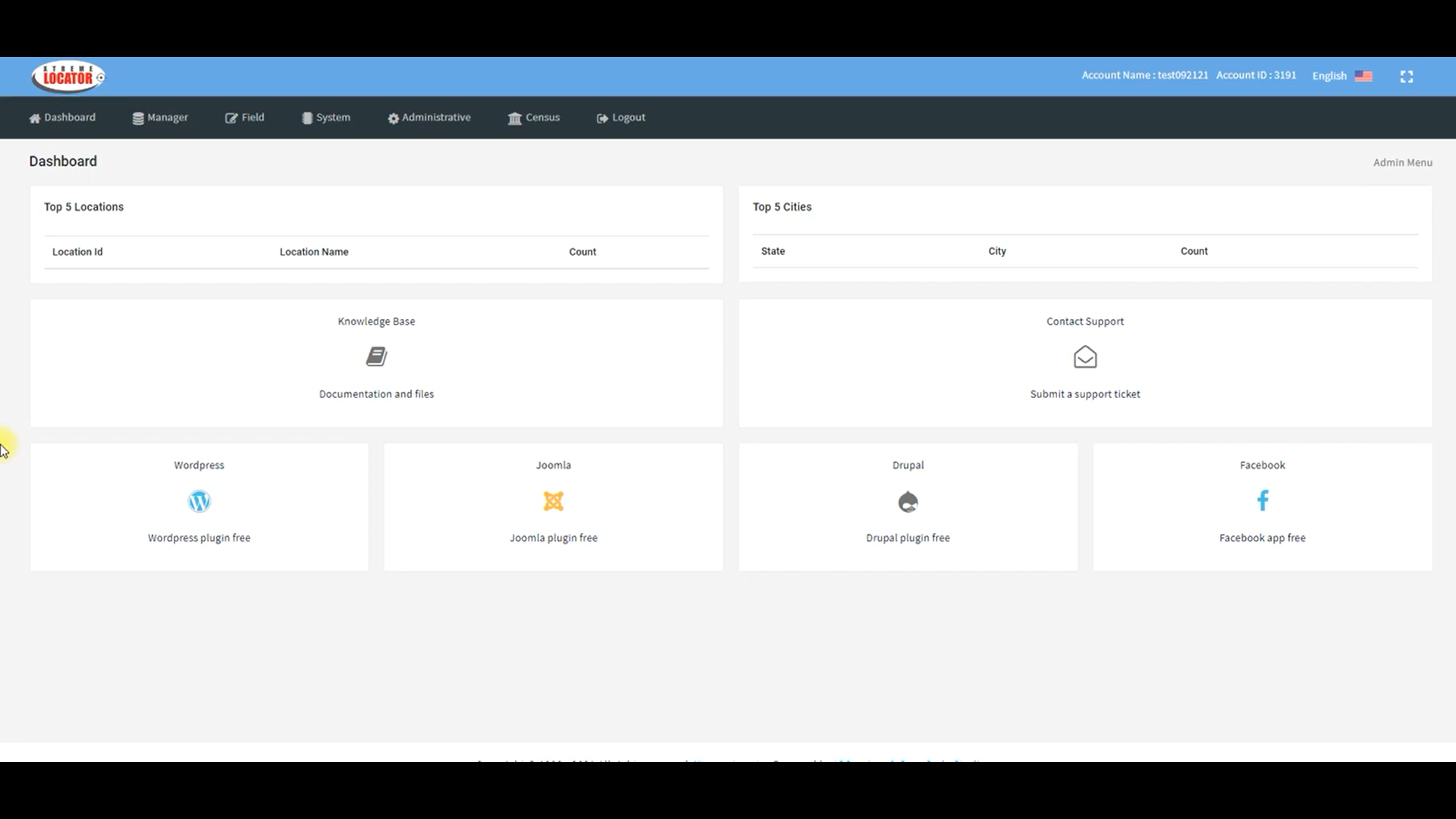Click City column header
Viewport: 1456px width, 819px height.
pyautogui.click(x=997, y=251)
